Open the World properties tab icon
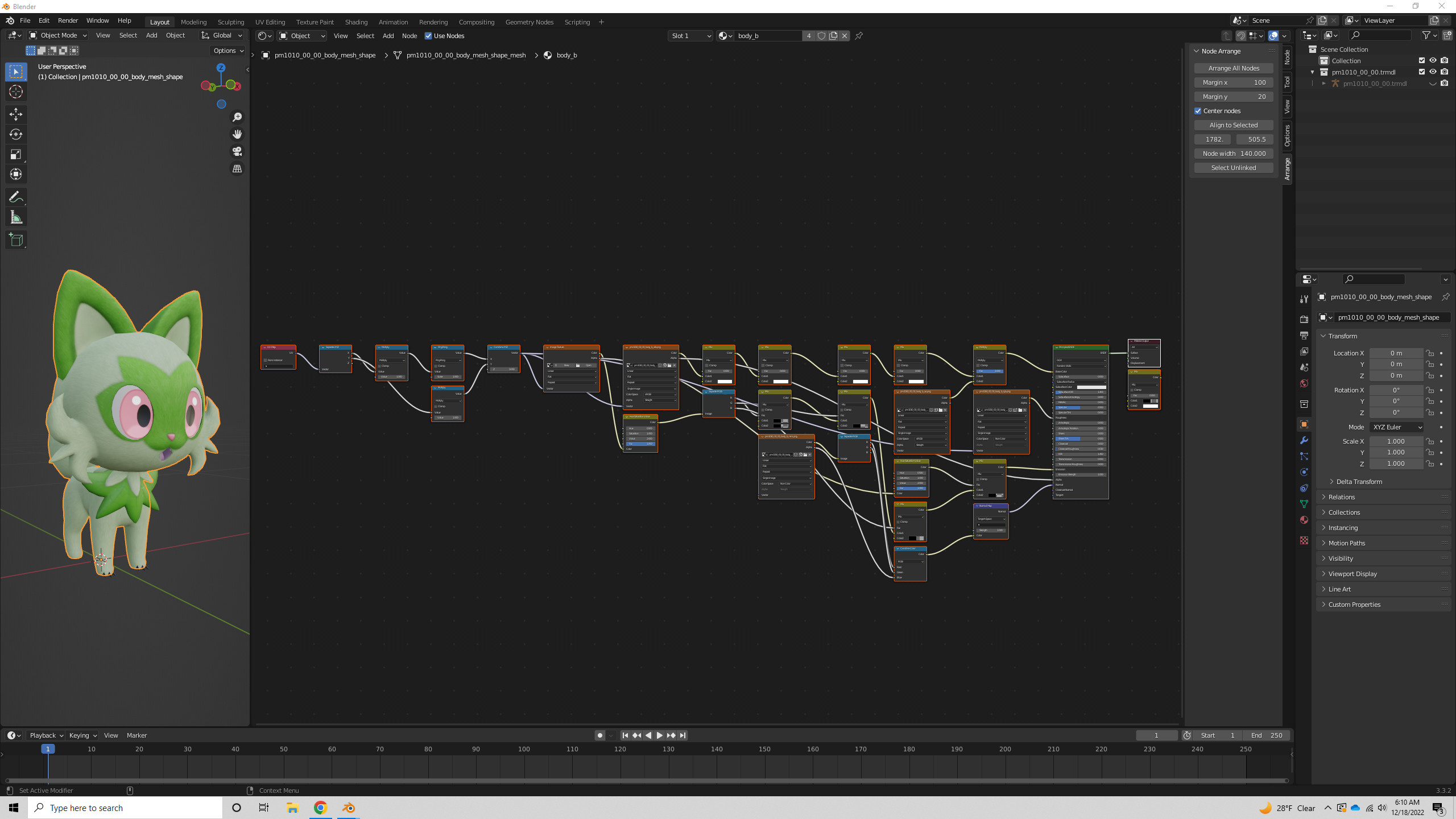Image resolution: width=1456 pixels, height=819 pixels. coord(1304,383)
